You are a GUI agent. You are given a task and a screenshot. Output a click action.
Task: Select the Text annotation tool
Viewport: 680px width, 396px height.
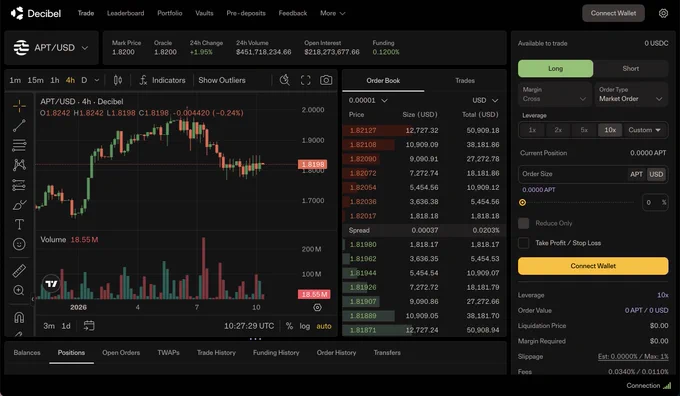(19, 224)
